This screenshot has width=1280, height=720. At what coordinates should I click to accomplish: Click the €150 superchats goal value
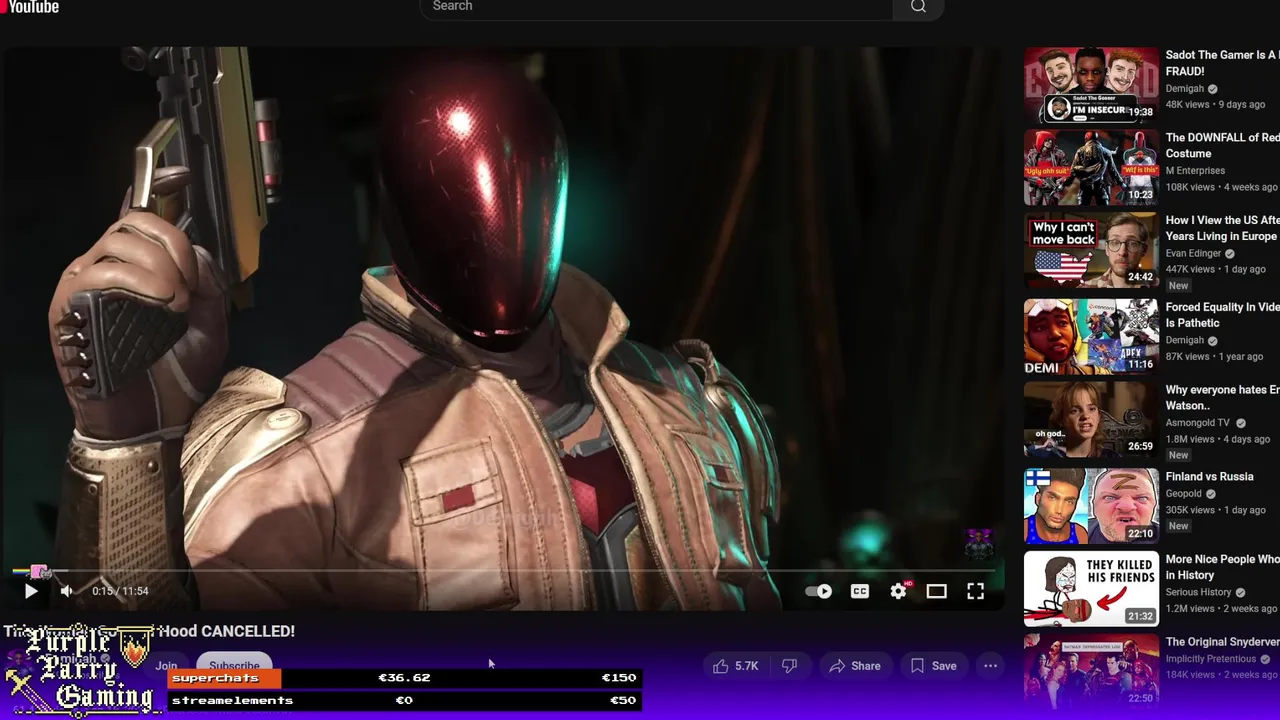coord(618,678)
